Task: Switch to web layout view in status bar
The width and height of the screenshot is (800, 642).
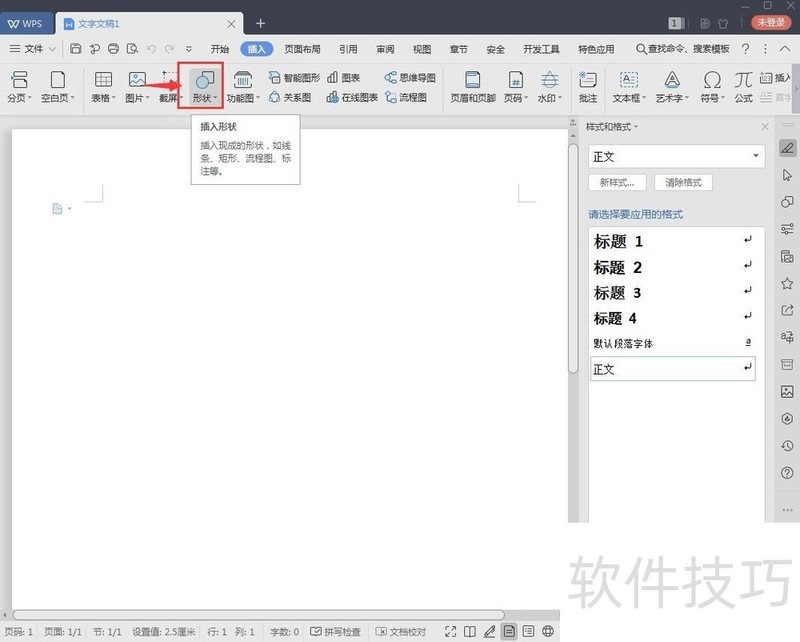Action: 548,632
